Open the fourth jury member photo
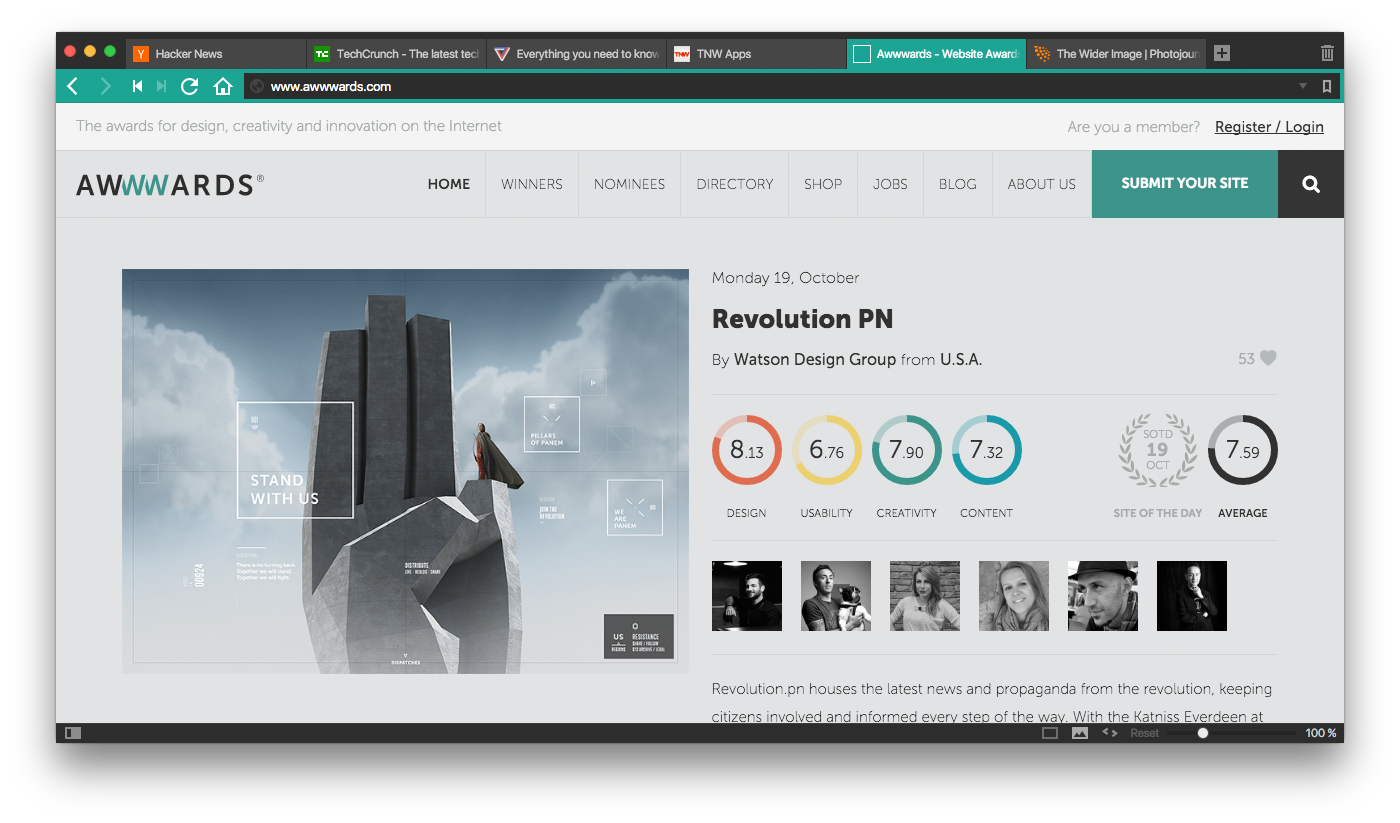Viewport: 1400px width, 823px height. click(x=1014, y=596)
